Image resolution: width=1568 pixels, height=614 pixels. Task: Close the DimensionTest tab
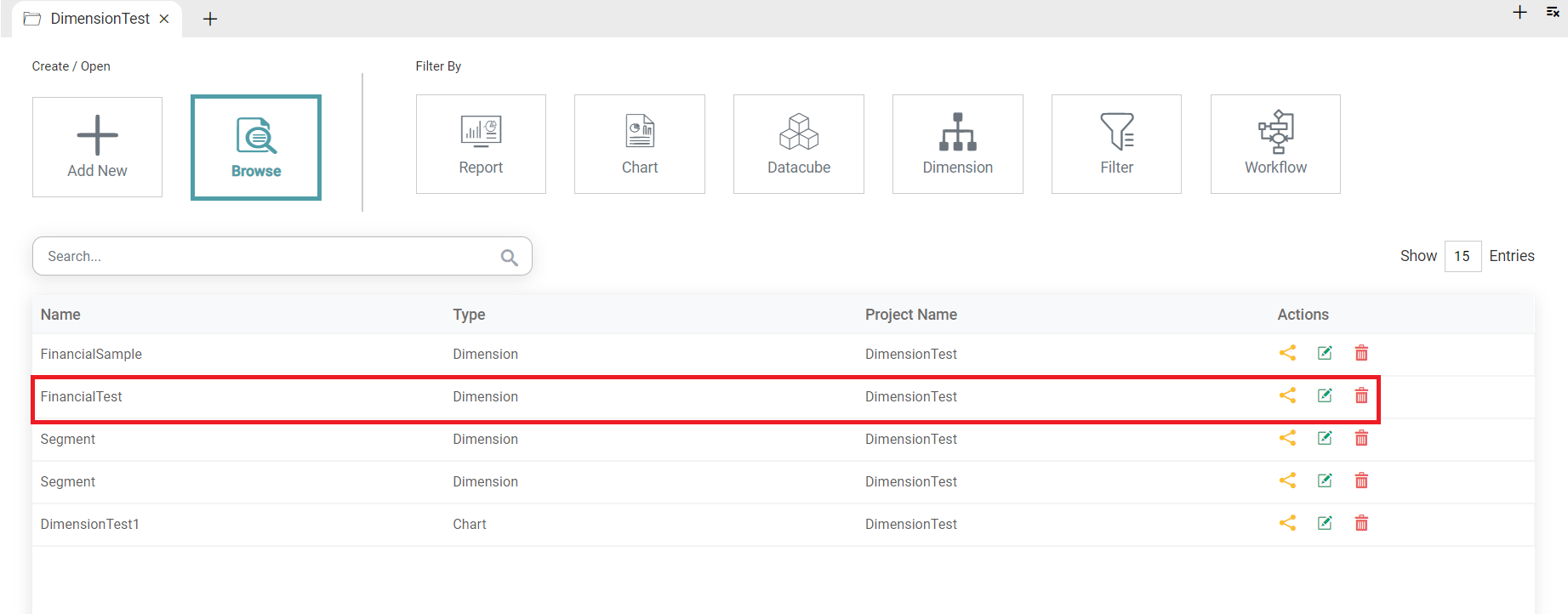(x=164, y=19)
